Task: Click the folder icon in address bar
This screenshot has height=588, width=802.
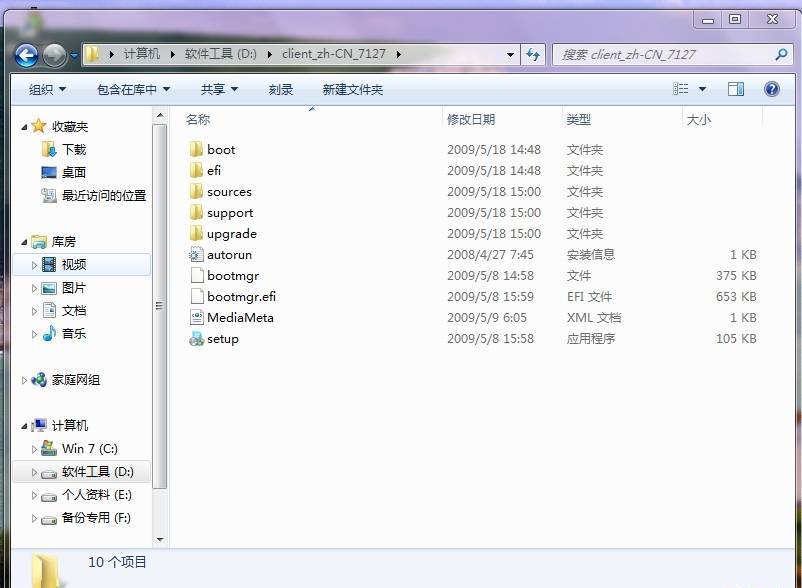Action: 92,54
